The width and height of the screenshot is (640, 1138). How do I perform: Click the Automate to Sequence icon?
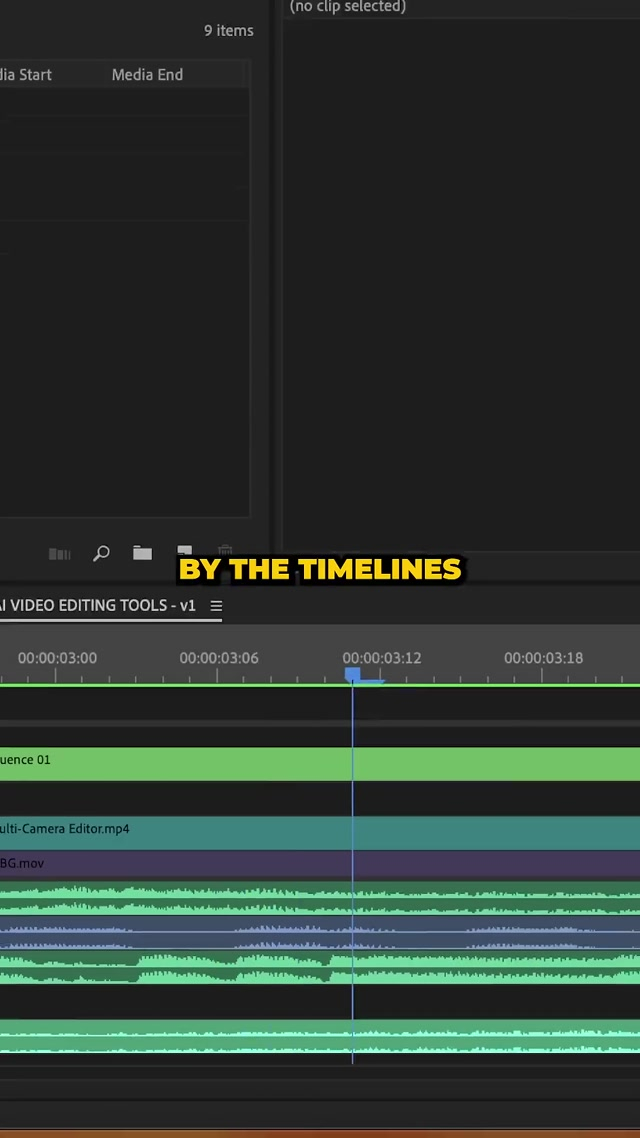pos(60,554)
